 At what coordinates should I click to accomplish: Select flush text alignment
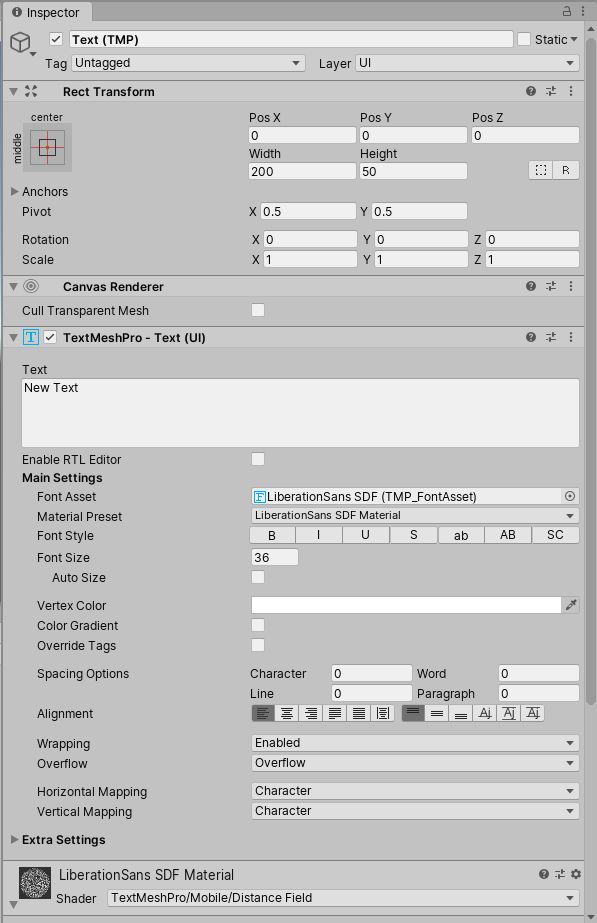tap(359, 713)
